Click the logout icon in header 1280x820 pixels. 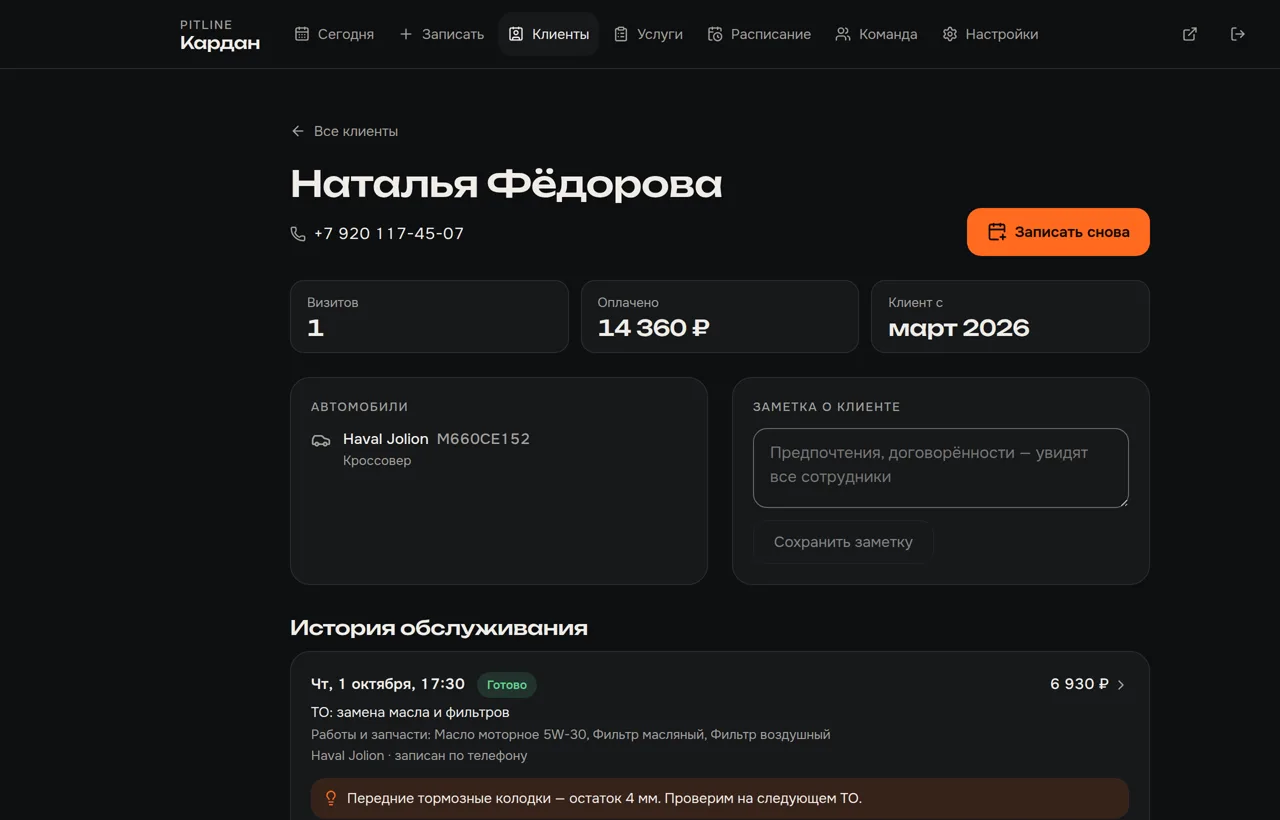click(x=1238, y=34)
